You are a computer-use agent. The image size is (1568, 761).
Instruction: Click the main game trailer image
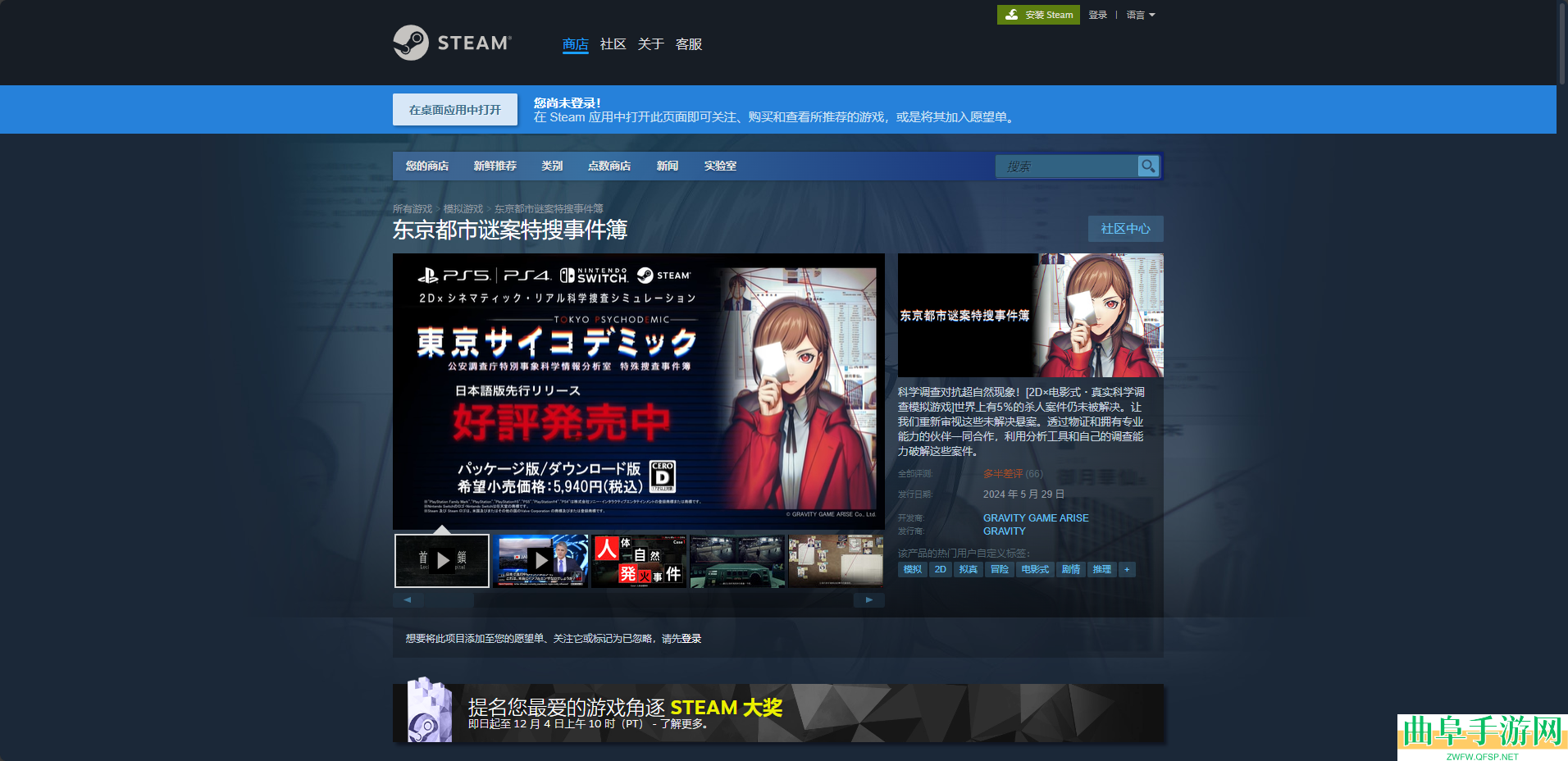click(x=639, y=391)
